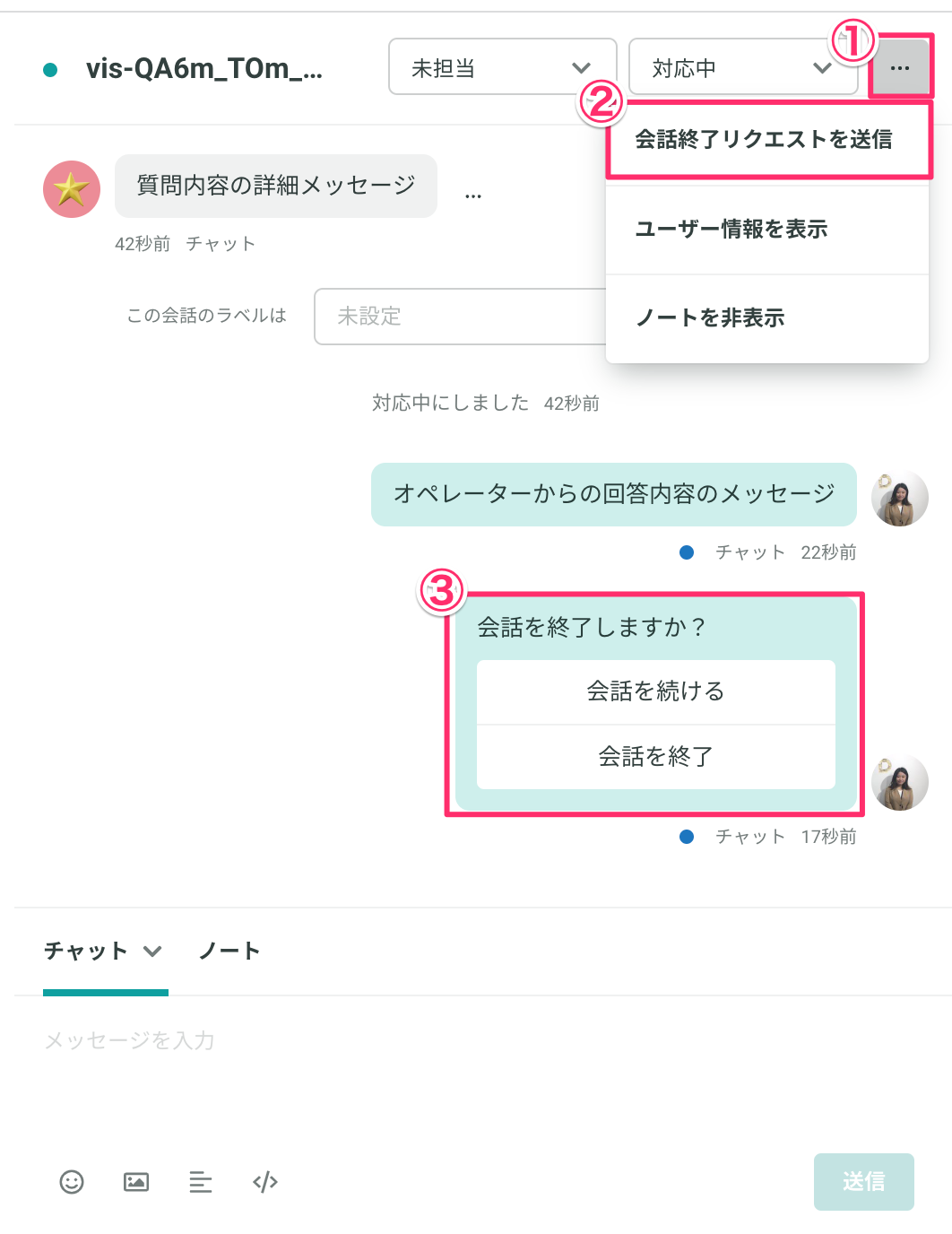
Task: Expand the 未担当 assignee dropdown
Action: pyautogui.click(x=503, y=66)
